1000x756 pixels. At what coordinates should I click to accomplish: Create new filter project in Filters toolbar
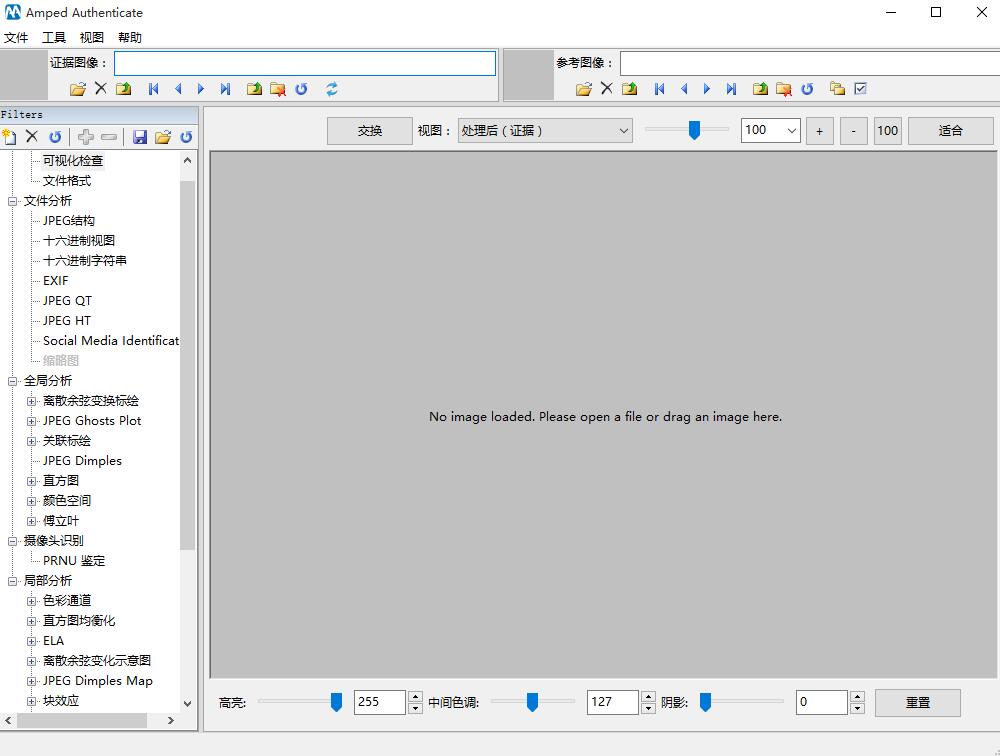click(9, 137)
